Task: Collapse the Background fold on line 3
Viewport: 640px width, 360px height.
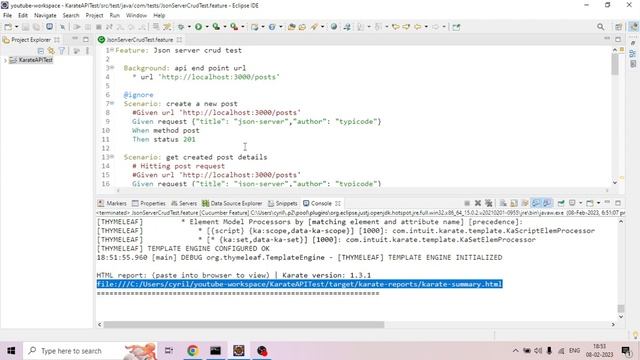Action: (112, 68)
